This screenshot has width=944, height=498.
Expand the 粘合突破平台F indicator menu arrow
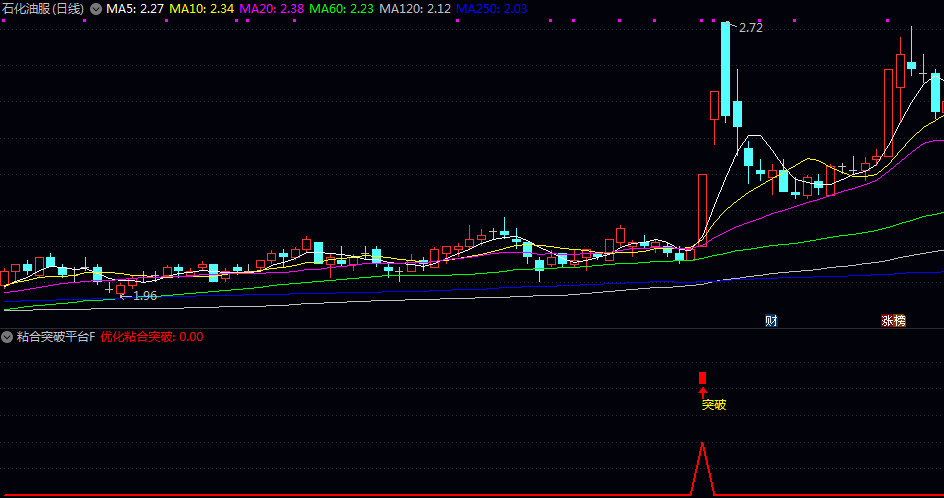point(7,337)
